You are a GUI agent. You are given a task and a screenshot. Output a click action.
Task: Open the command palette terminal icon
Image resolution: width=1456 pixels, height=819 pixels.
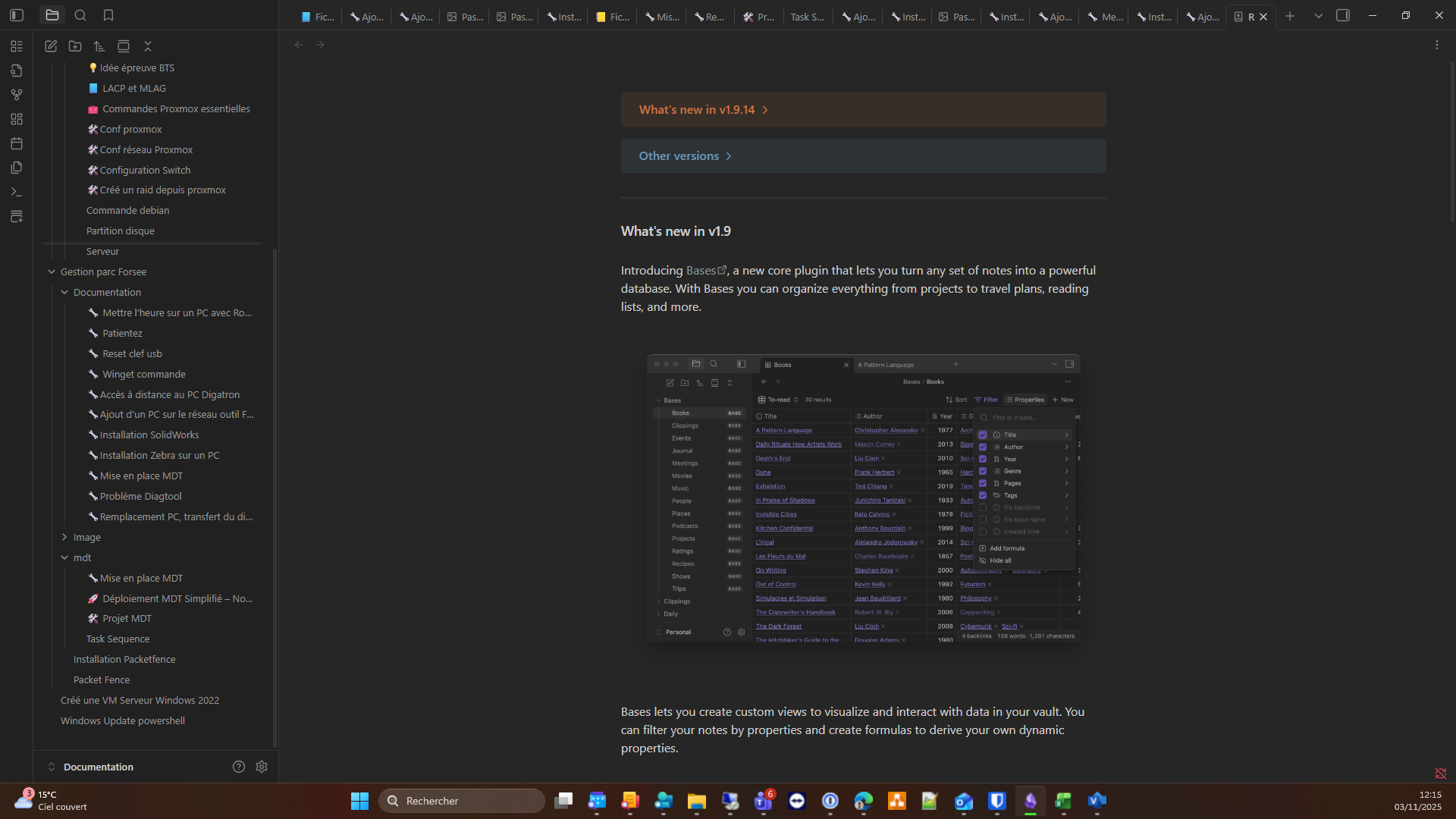pos(17,192)
